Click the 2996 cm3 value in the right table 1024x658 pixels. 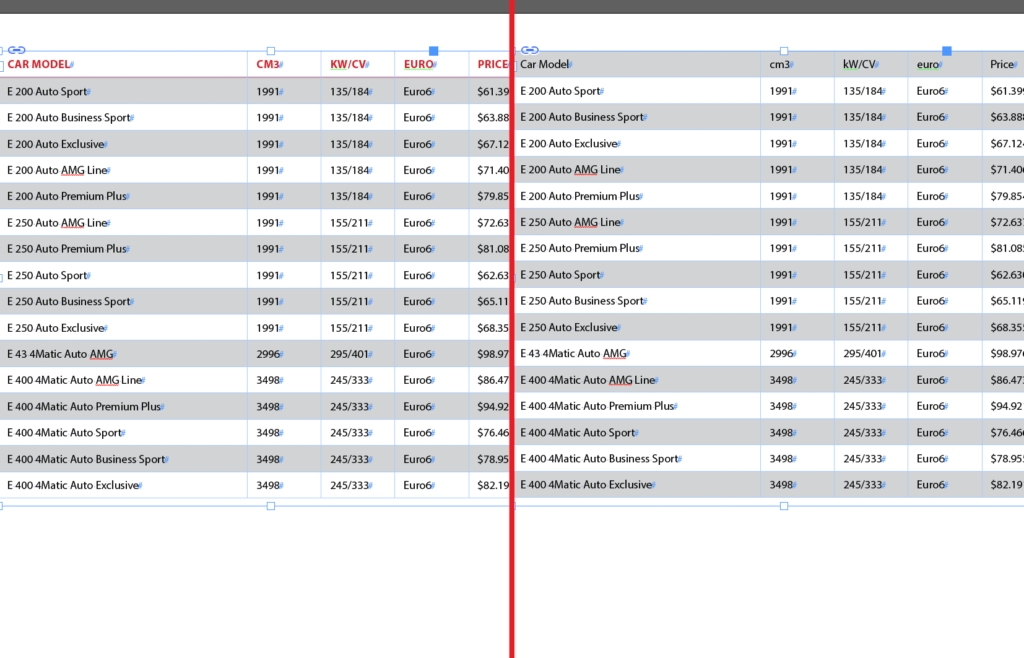click(x=781, y=353)
